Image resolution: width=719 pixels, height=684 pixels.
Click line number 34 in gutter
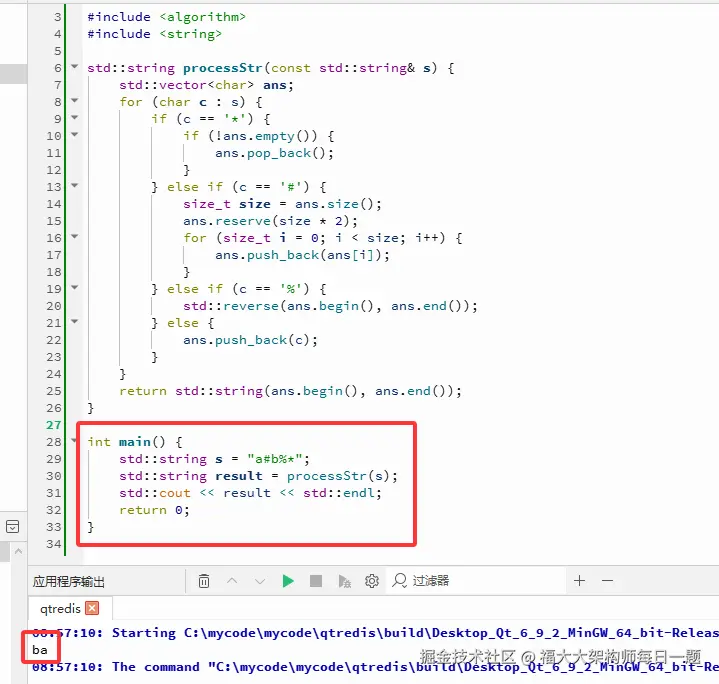[x=54, y=544]
